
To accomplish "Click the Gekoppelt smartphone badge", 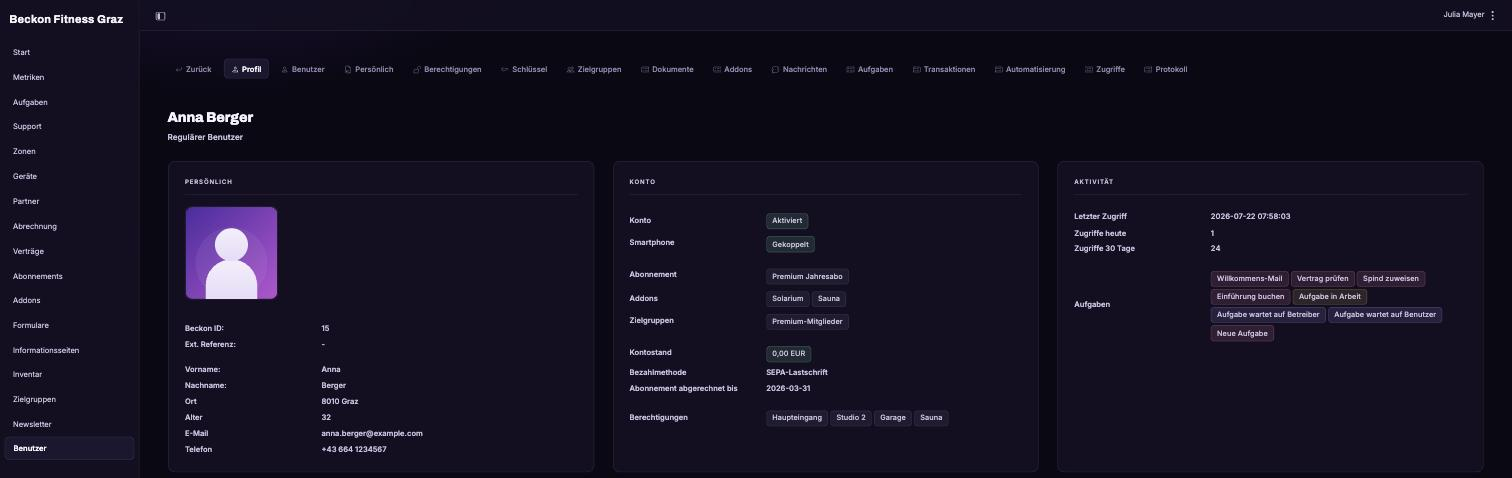I will click(790, 244).
